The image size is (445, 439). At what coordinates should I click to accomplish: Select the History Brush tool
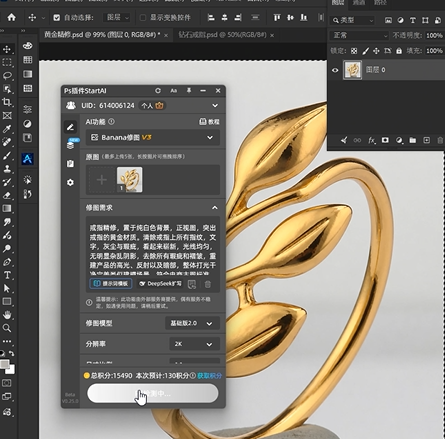[x=7, y=182]
